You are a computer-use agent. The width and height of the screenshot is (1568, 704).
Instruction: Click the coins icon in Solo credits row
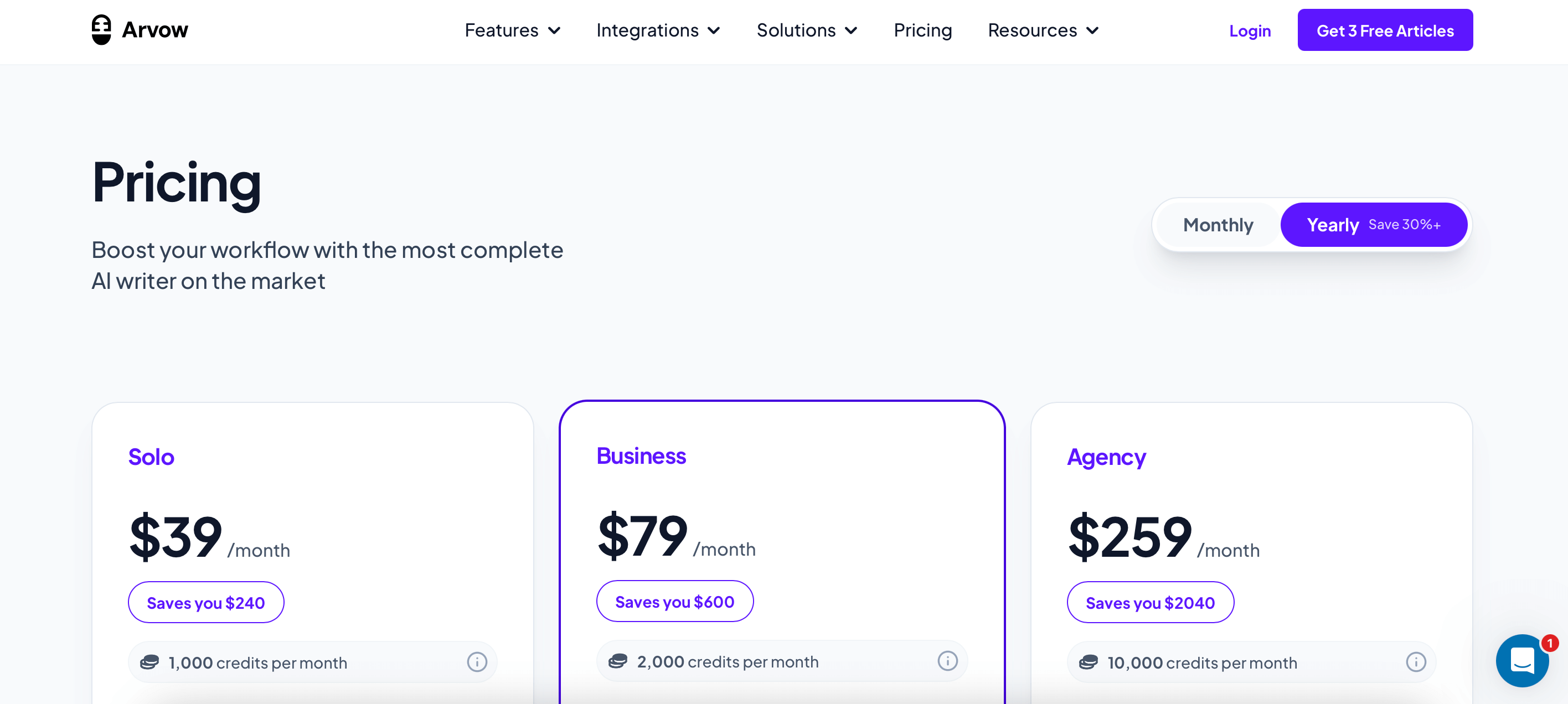(x=149, y=662)
